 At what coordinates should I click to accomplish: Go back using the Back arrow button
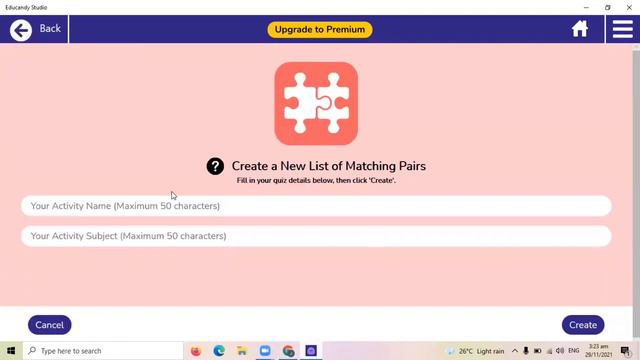click(21, 30)
